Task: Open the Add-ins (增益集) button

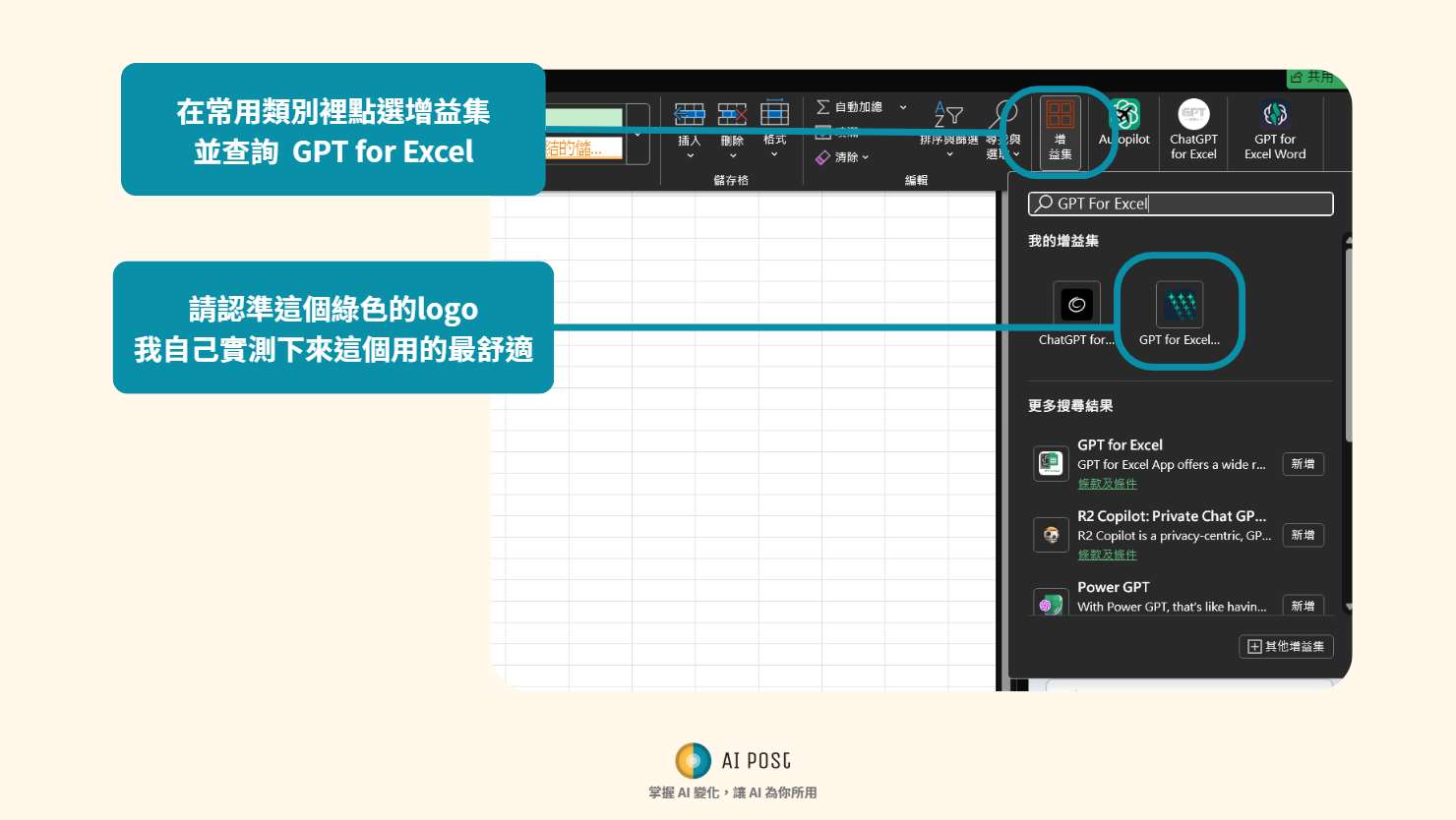Action: [1060, 132]
